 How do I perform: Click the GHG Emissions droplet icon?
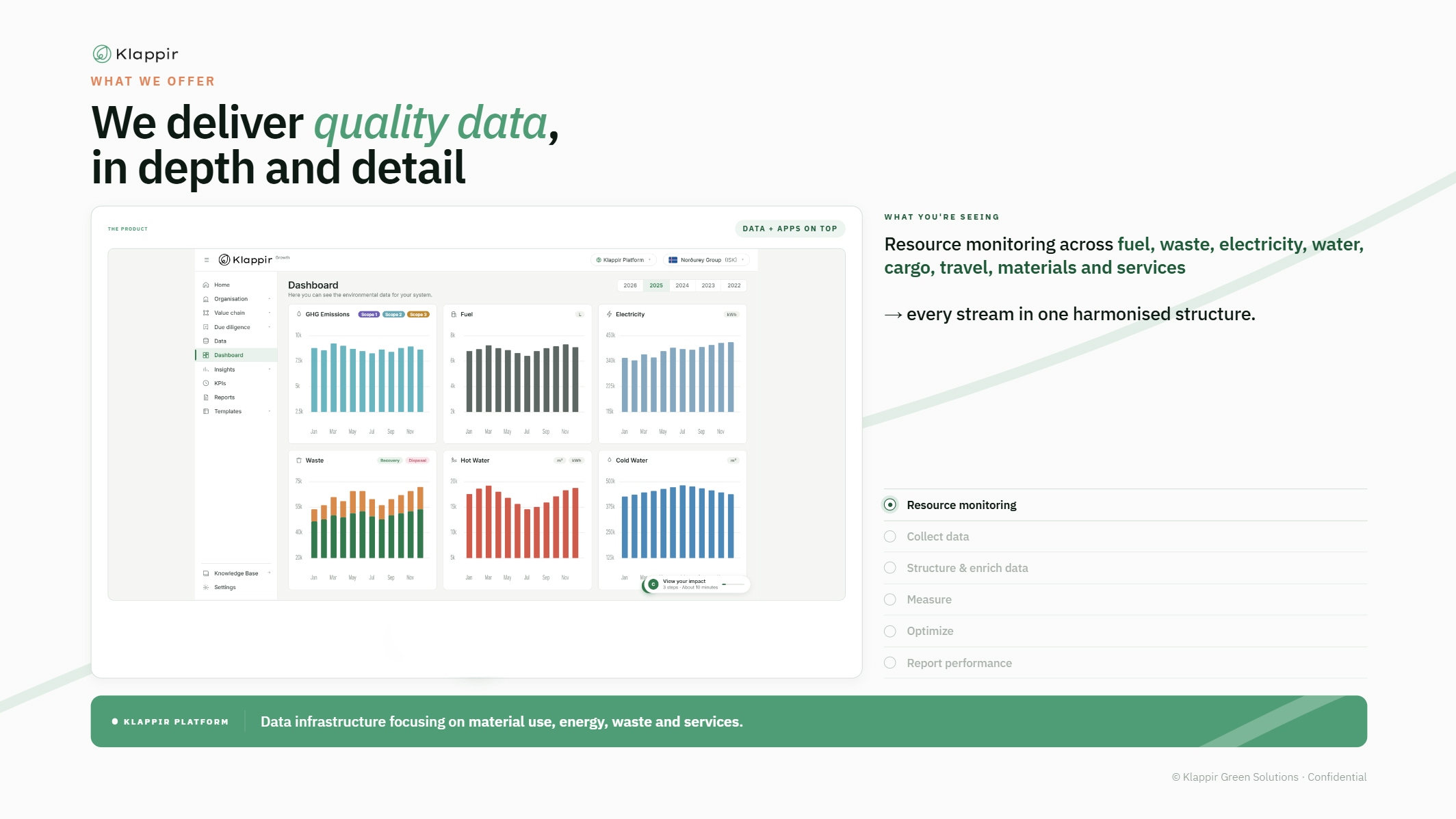[299, 314]
